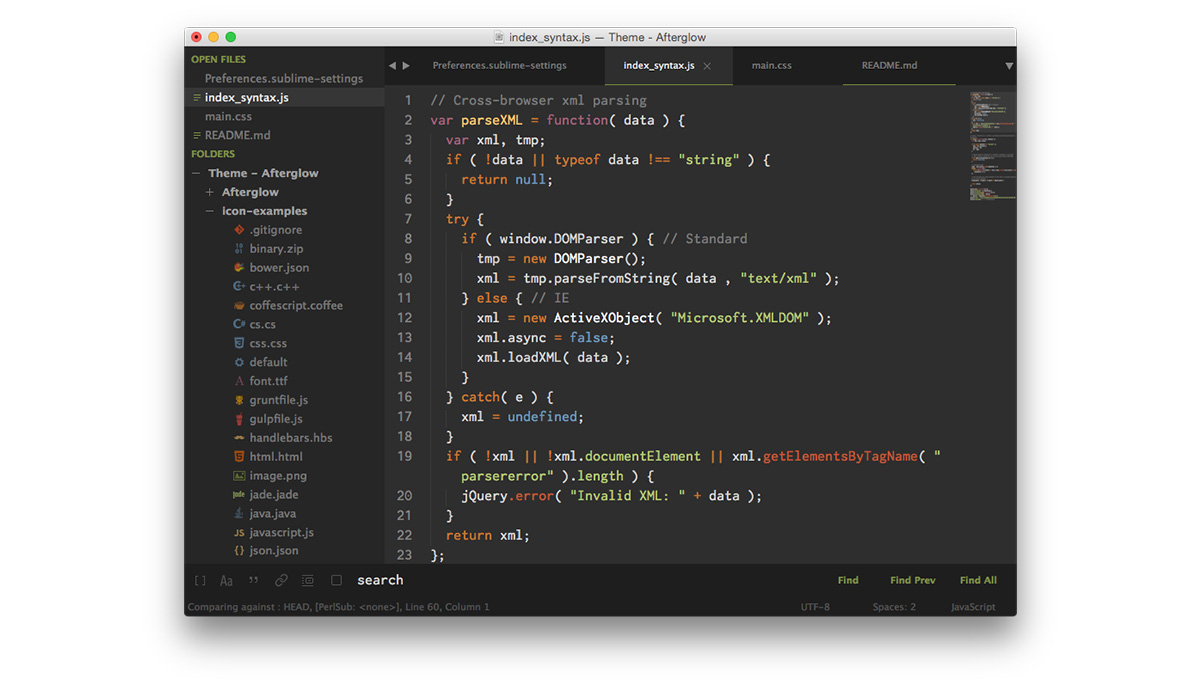This screenshot has height=680, width=1200.
Task: Click the c++.c++ file icon
Action: [239, 287]
